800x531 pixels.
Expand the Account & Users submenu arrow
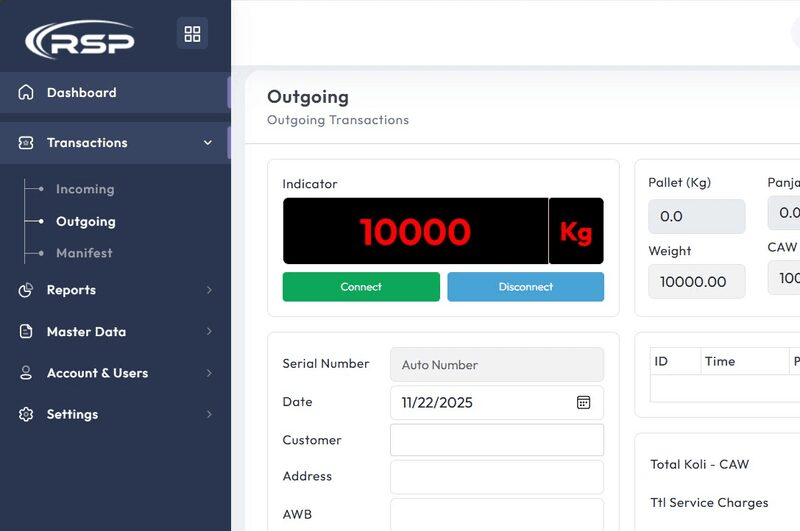(x=209, y=373)
